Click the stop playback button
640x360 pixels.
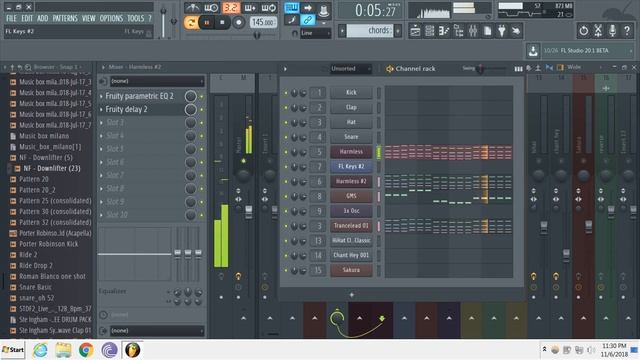(222, 22)
